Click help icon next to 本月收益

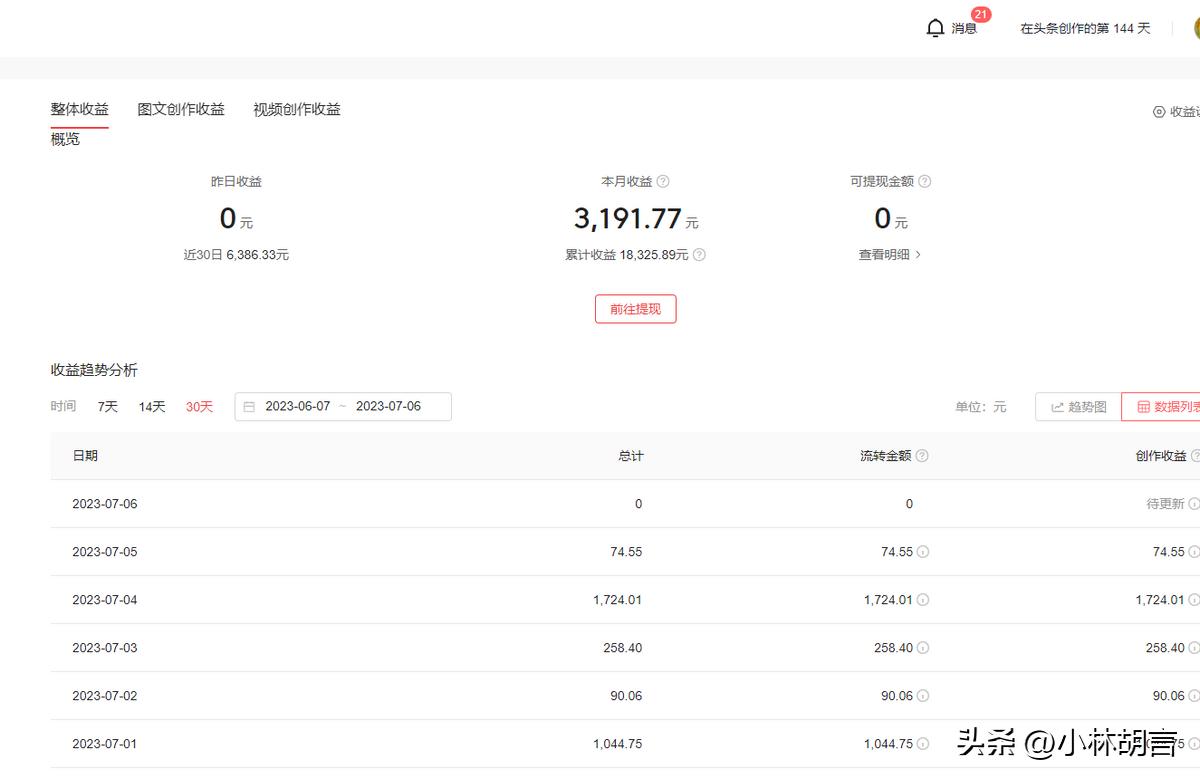[663, 182]
